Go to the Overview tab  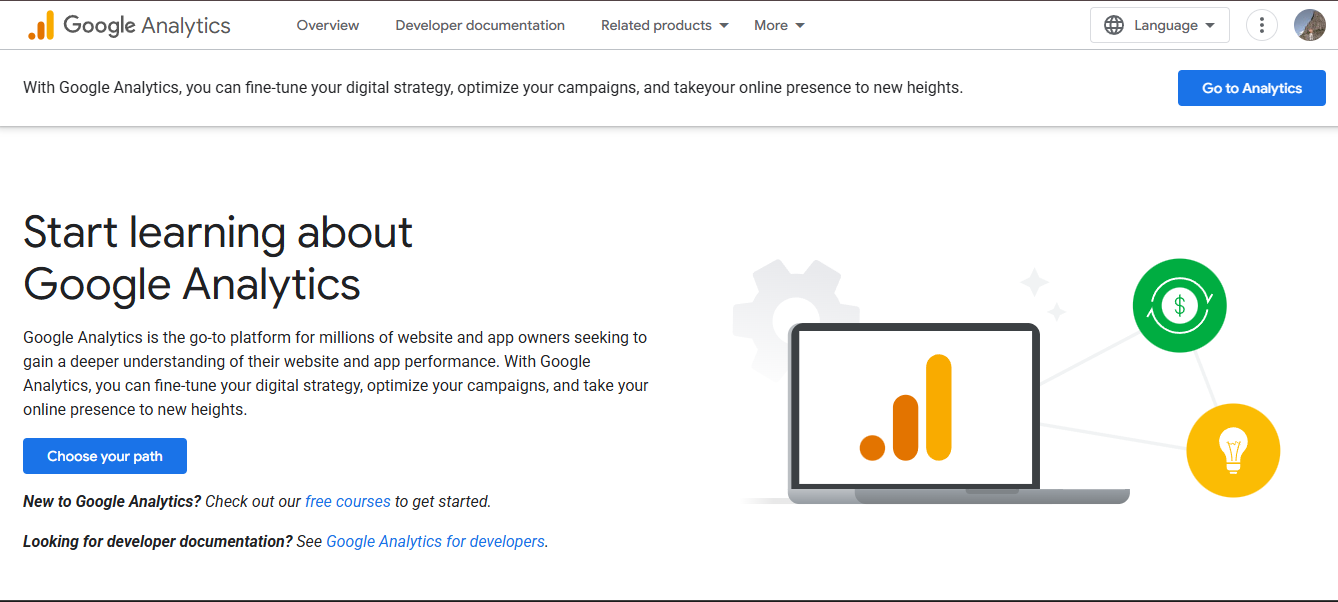coord(328,25)
